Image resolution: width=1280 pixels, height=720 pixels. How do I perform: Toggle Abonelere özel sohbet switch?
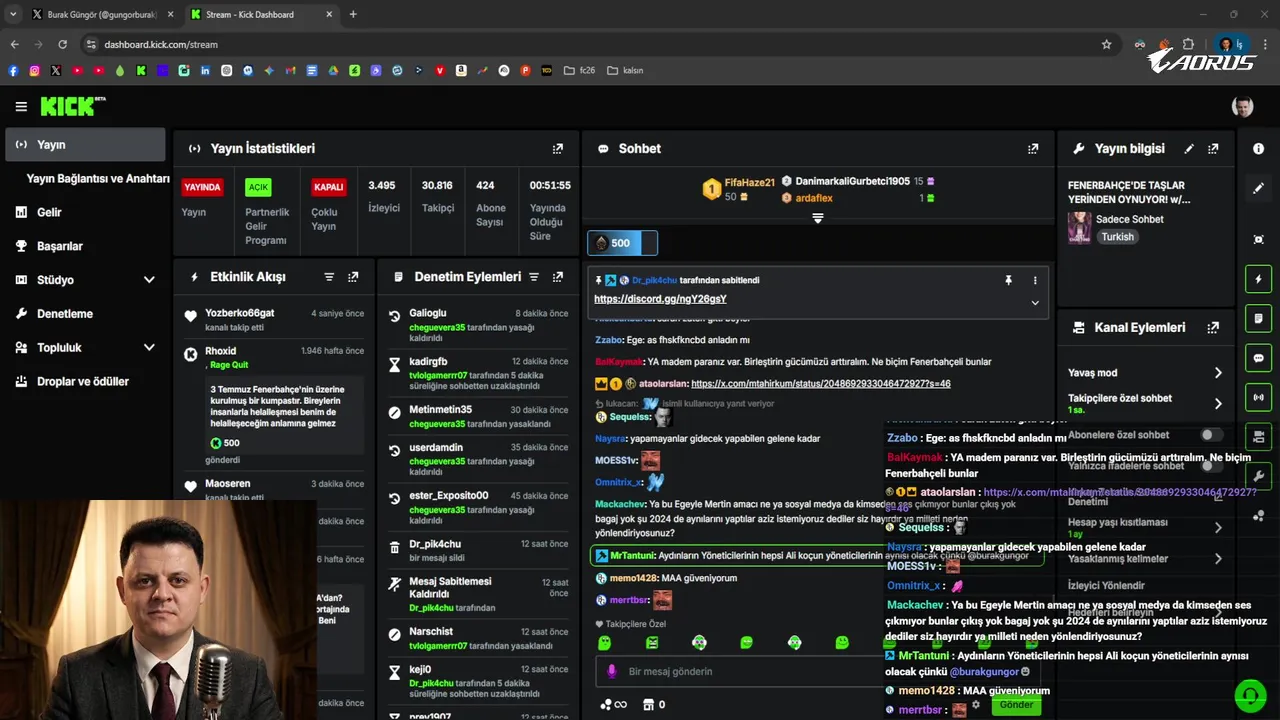pos(1211,435)
